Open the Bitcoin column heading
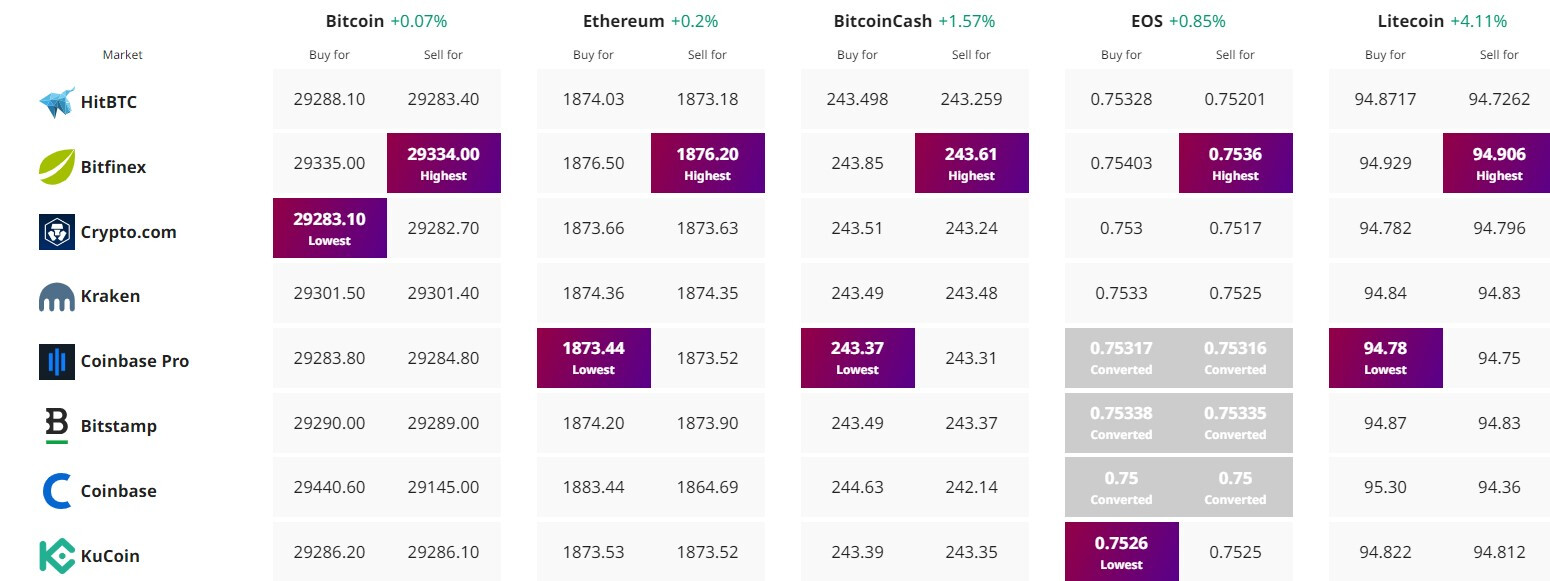1550x581 pixels. pos(355,21)
